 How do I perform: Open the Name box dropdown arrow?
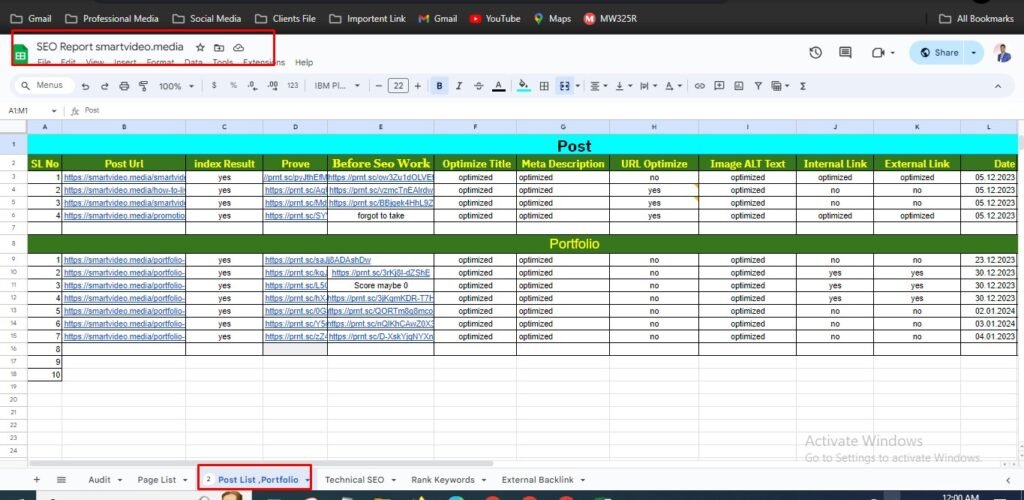pyautogui.click(x=54, y=111)
